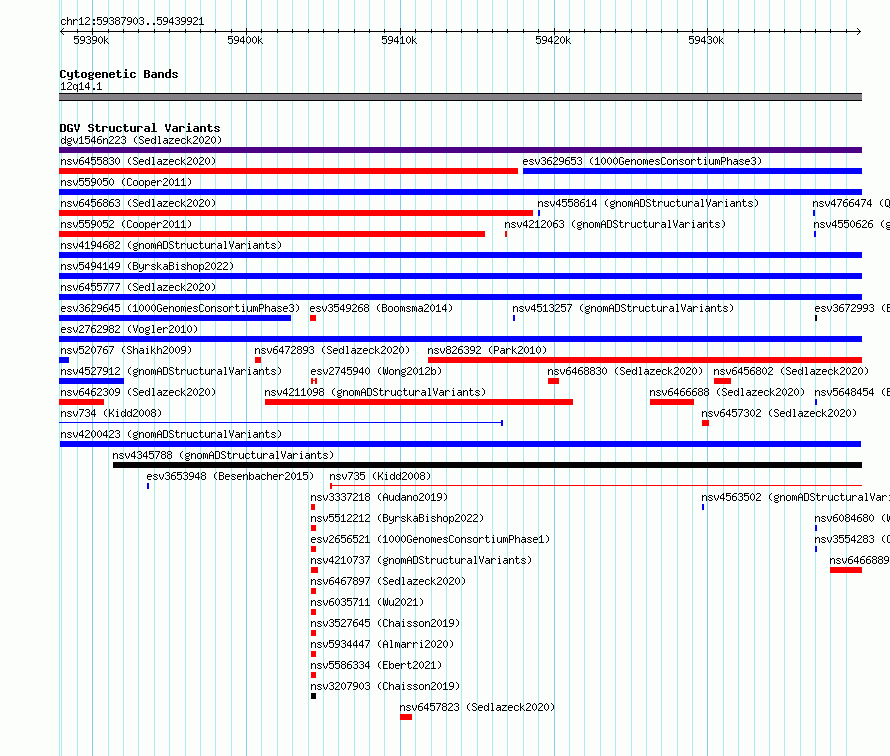The width and height of the screenshot is (890, 756).
Task: Click the nsv5586334 (Ebert2021) label
Action: click(x=376, y=665)
